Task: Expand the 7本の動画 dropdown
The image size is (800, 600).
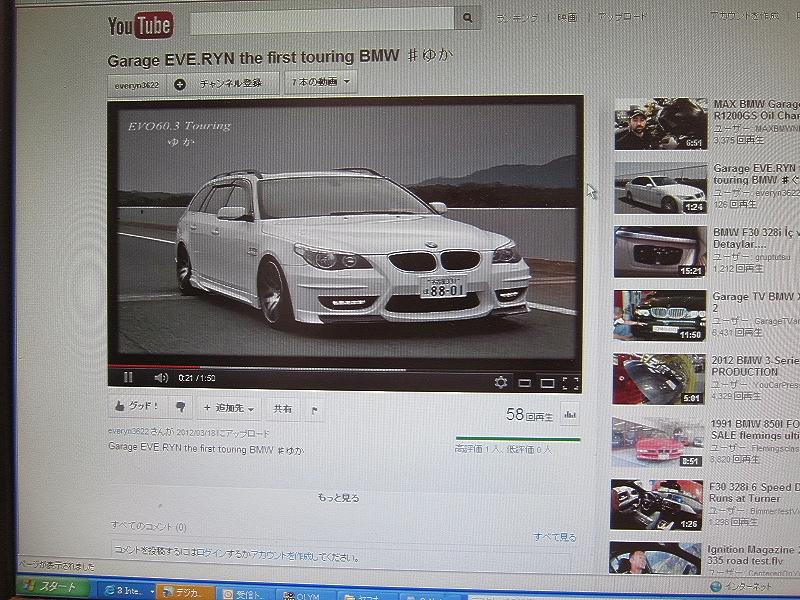Action: 320,82
